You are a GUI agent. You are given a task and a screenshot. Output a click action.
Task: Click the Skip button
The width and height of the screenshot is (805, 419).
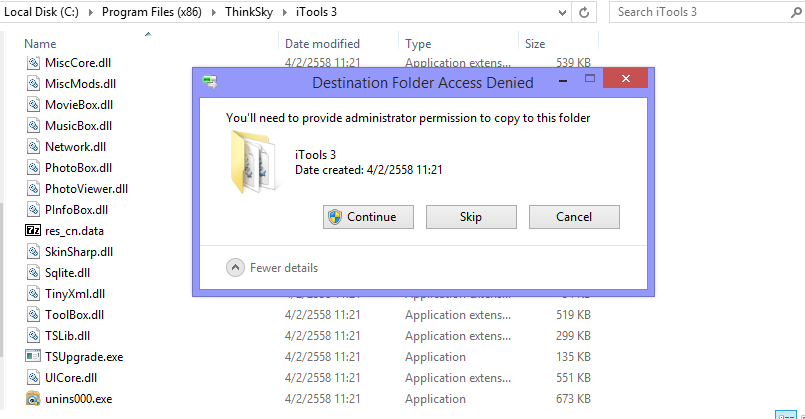[471, 217]
